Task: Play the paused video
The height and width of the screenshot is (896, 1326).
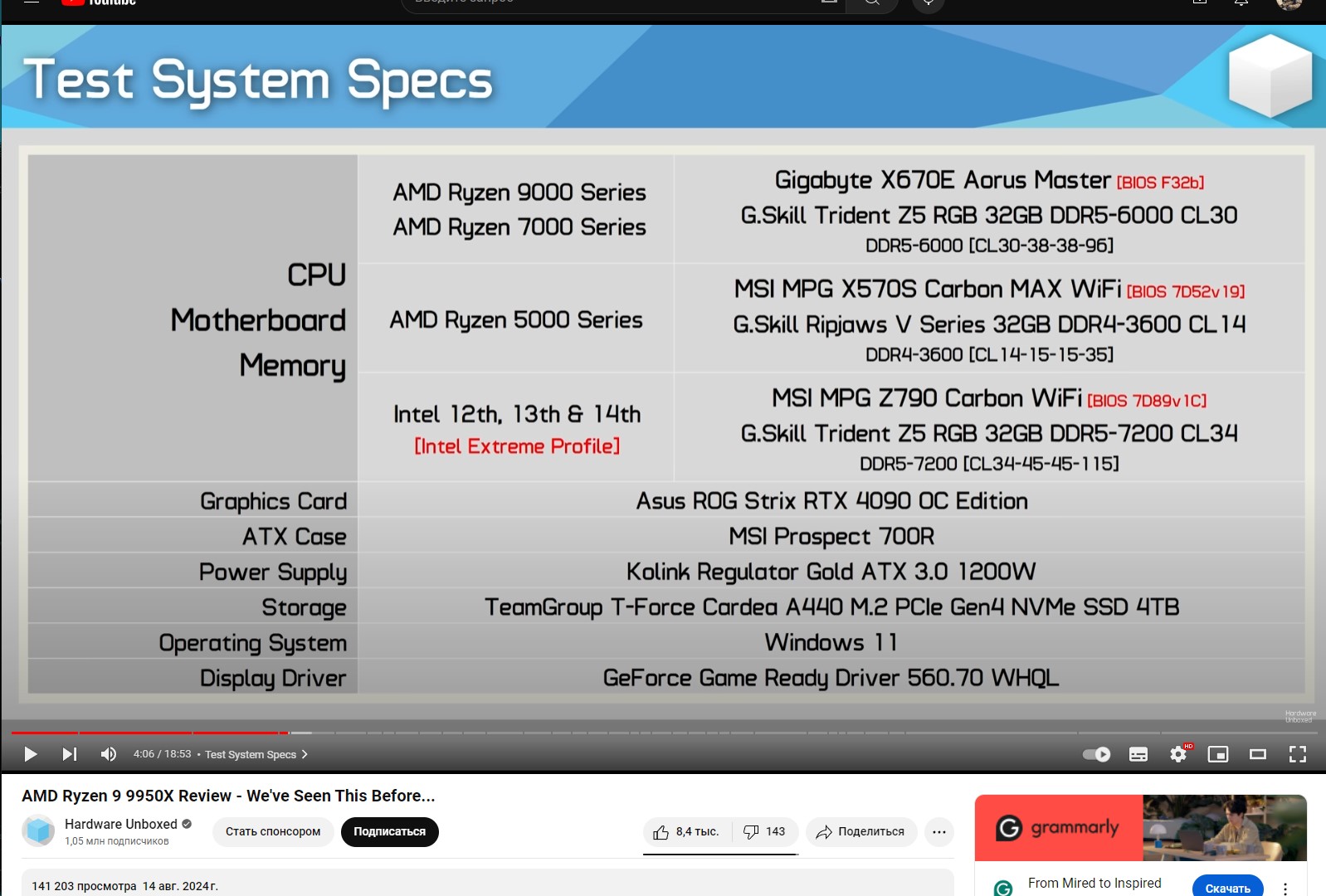Action: (x=31, y=754)
